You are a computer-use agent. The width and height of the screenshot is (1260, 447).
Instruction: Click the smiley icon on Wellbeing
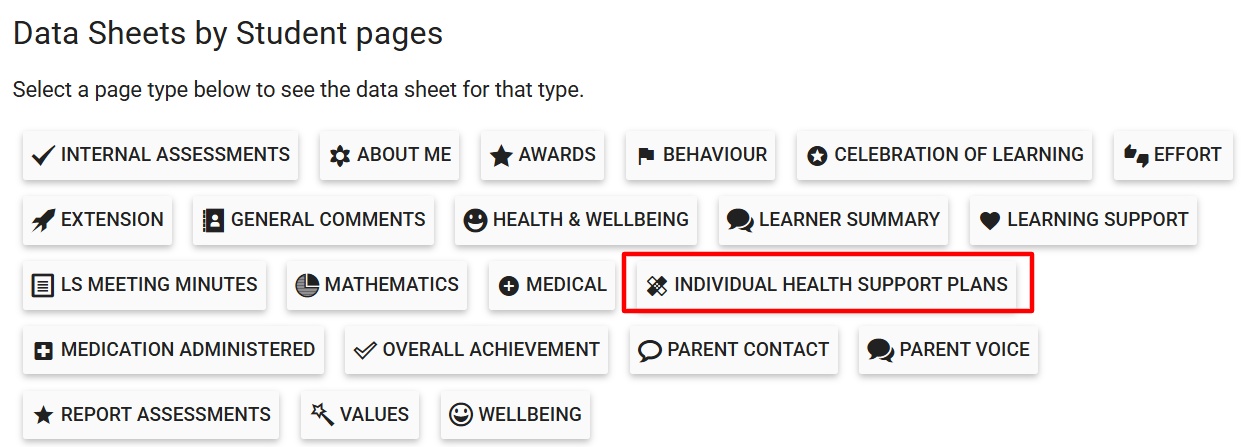(x=461, y=415)
